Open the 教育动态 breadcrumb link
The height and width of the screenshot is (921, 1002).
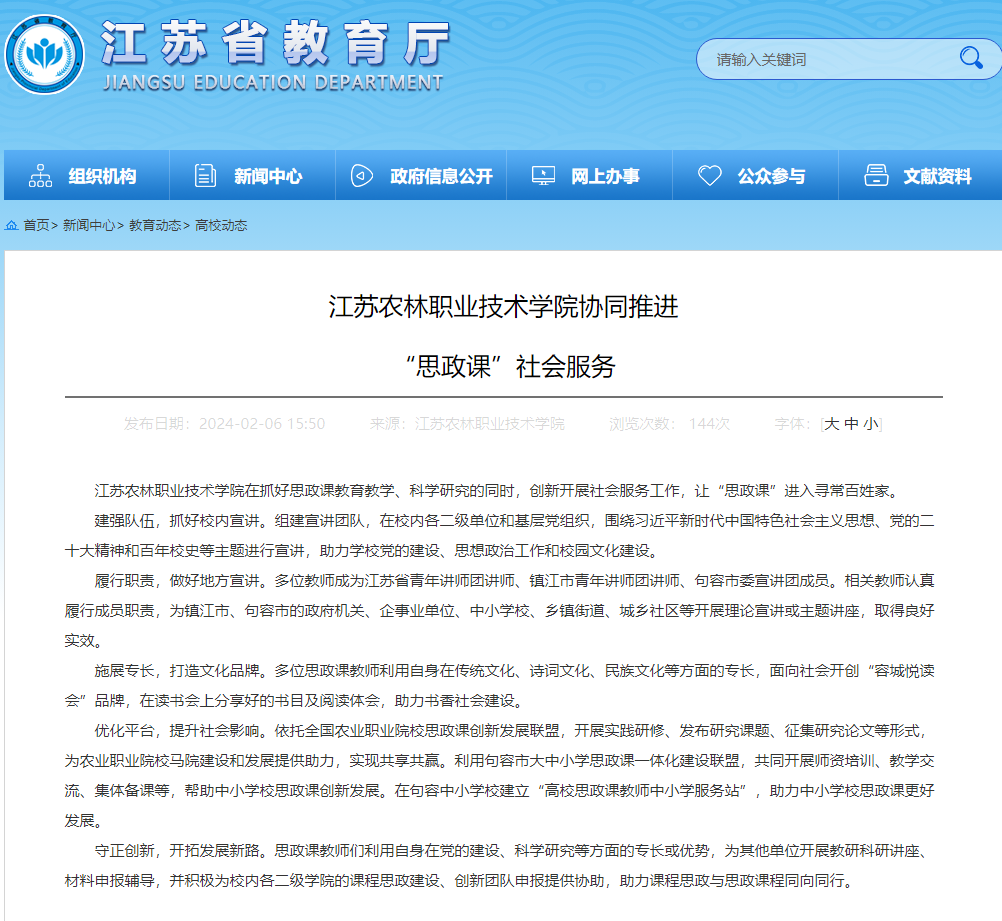(155, 224)
